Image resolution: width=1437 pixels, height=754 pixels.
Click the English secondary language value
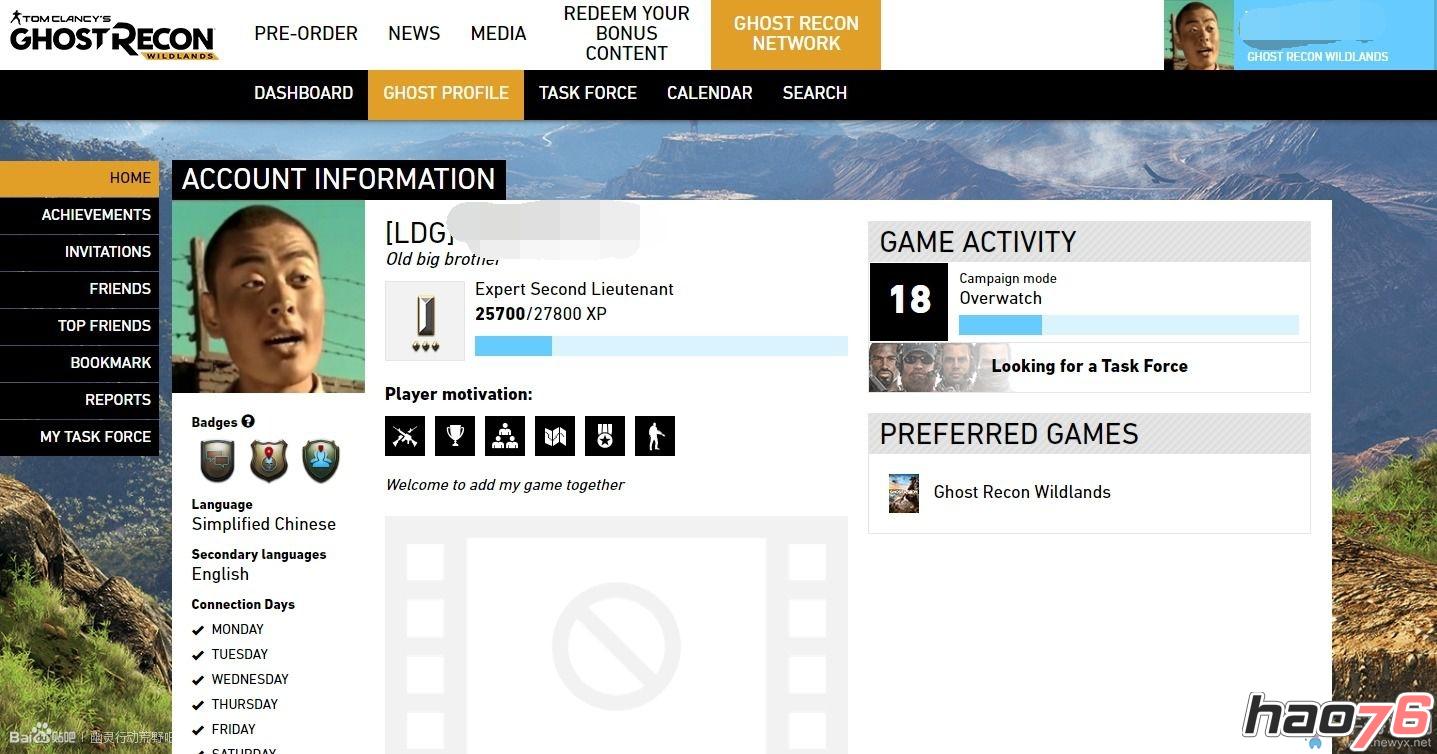click(x=220, y=574)
